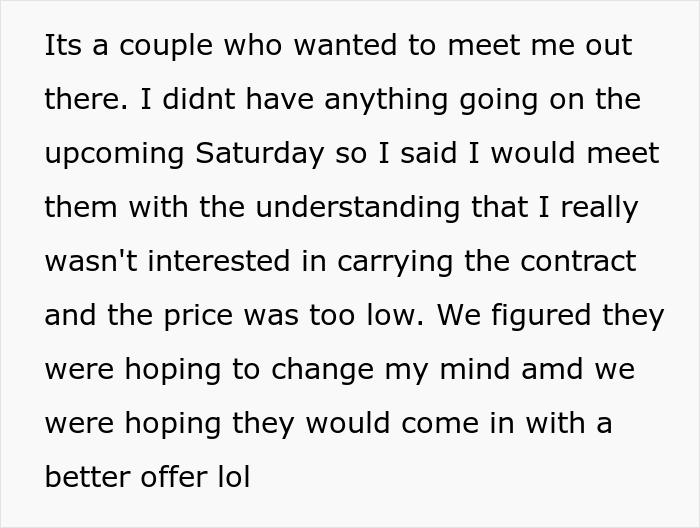700x528 pixels.
Task: Click the word "contract"
Action: tap(578, 261)
